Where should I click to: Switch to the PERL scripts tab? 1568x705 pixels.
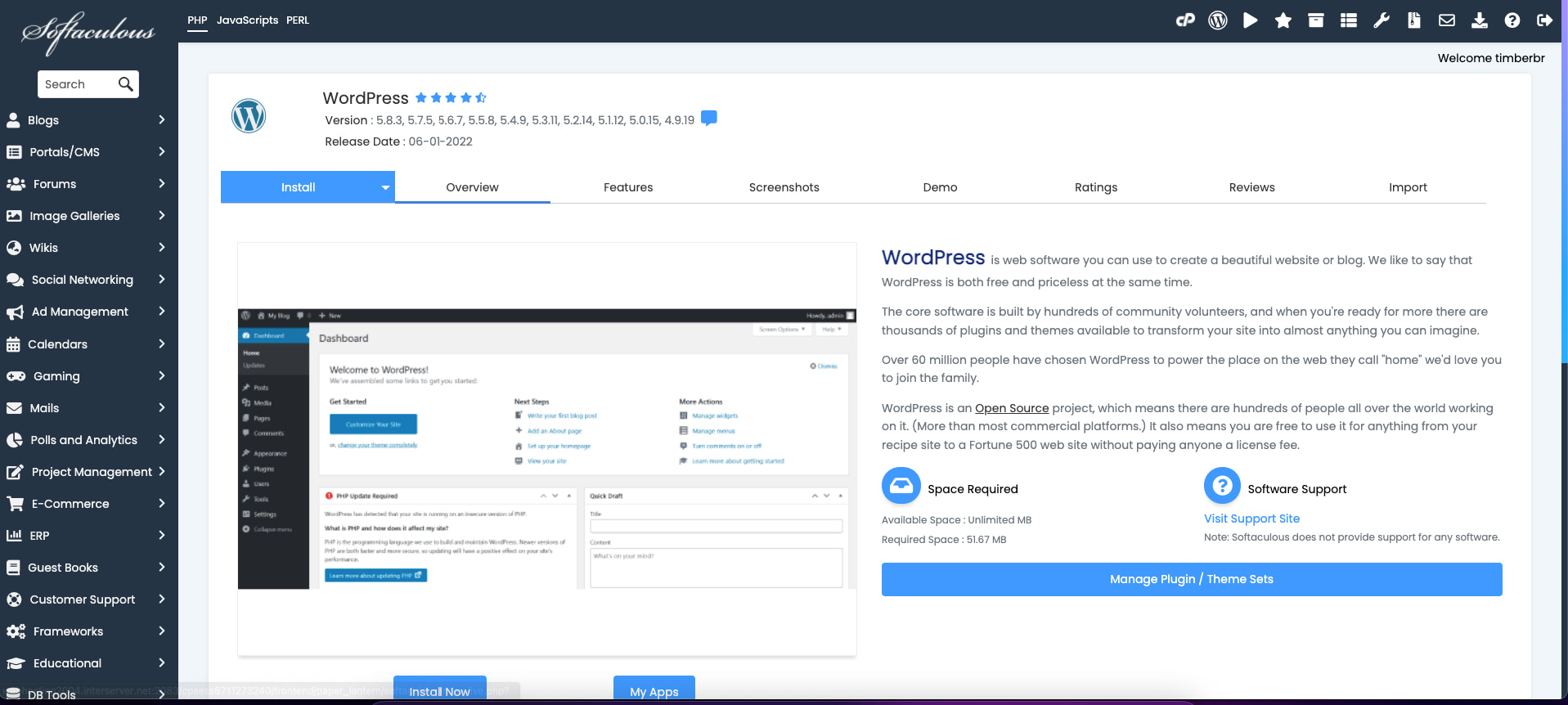pyautogui.click(x=298, y=20)
